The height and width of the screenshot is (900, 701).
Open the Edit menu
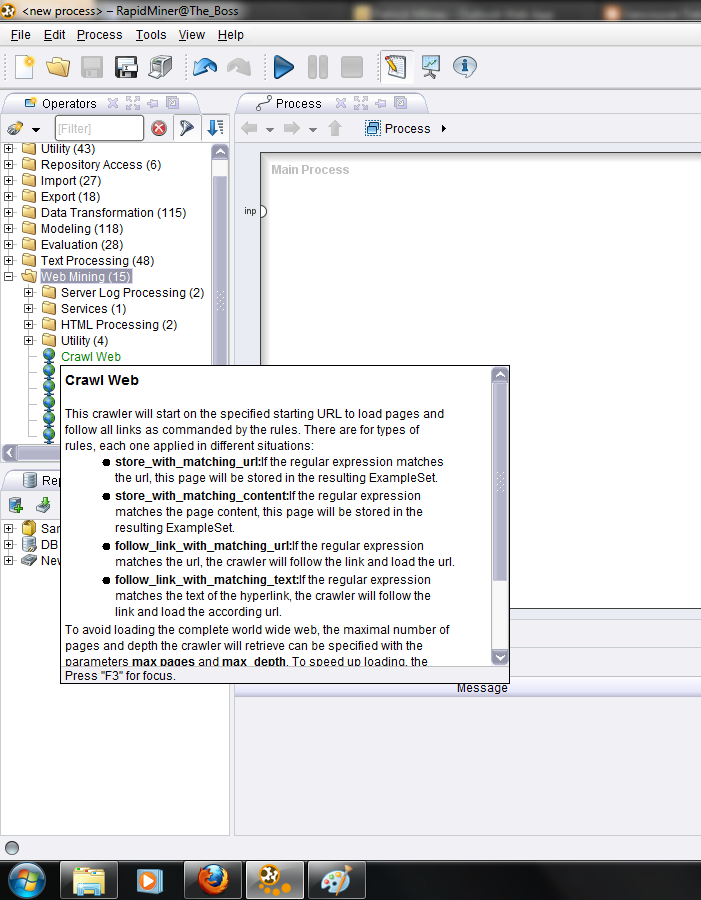(55, 35)
